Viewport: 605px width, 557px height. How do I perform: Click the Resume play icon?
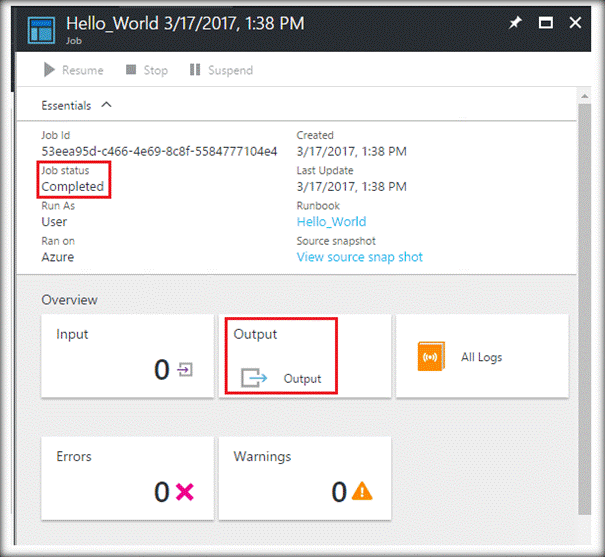(x=49, y=70)
